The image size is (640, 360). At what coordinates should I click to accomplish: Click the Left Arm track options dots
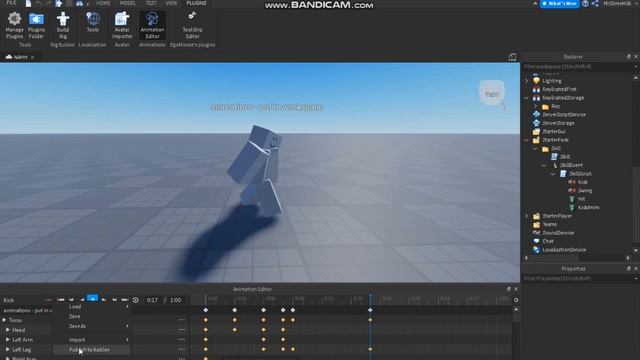182,339
